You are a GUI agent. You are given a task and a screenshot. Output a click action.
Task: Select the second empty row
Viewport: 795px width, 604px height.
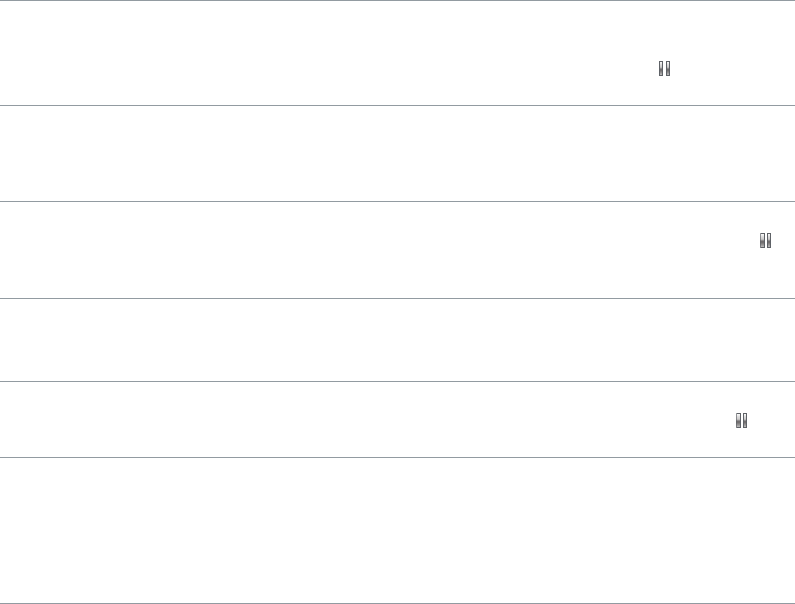click(300, 154)
